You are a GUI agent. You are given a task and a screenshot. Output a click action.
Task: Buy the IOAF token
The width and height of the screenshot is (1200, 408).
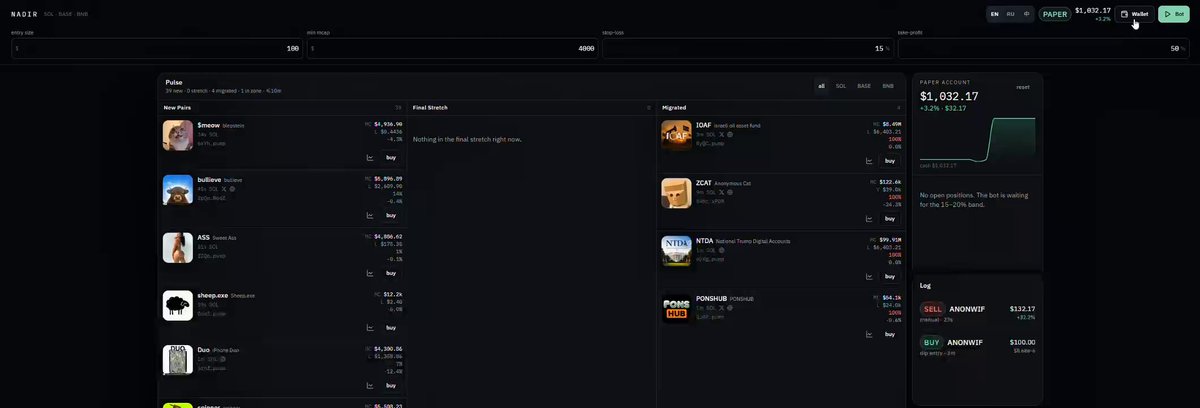click(890, 161)
